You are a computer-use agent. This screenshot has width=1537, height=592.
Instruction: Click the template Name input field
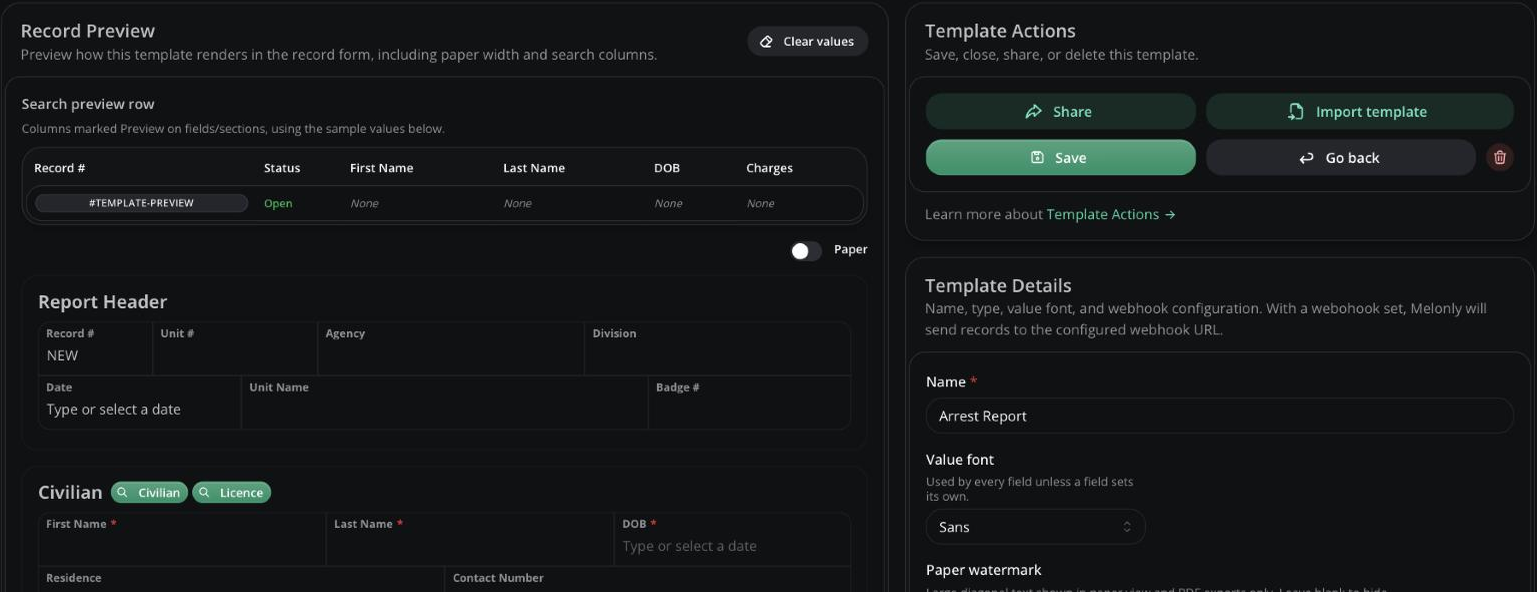point(1219,416)
